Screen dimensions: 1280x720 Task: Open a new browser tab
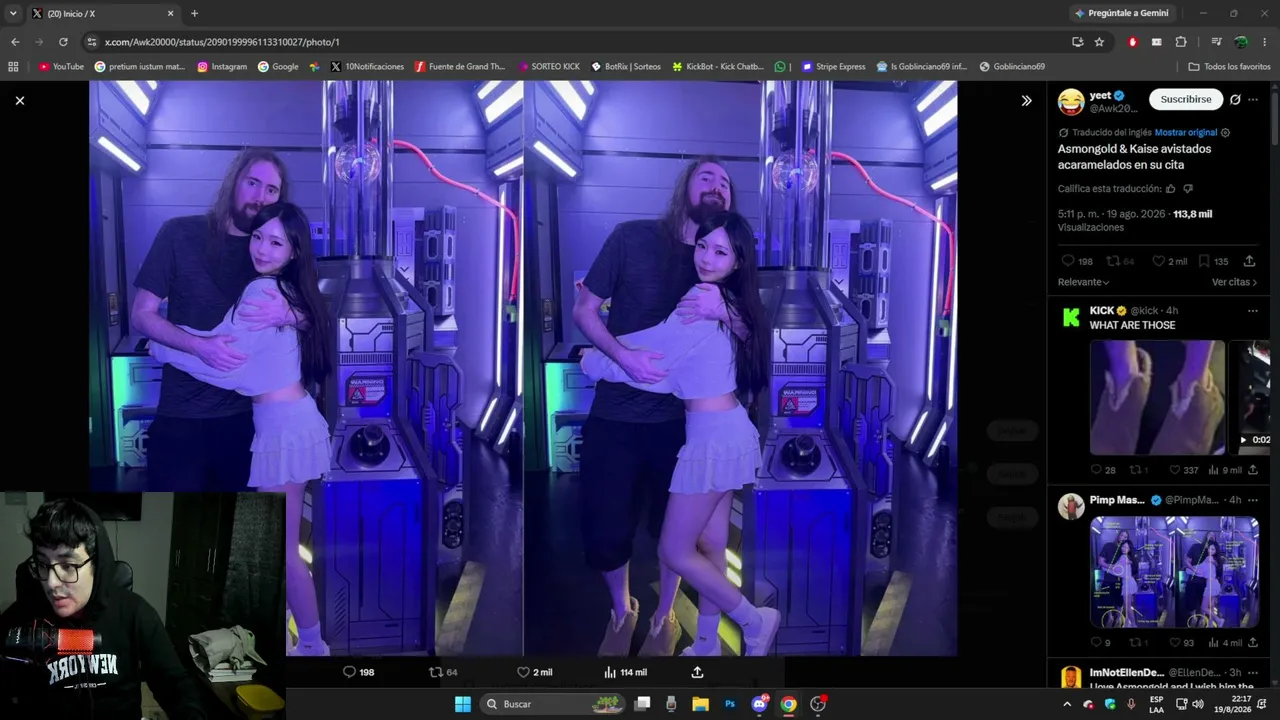point(194,13)
